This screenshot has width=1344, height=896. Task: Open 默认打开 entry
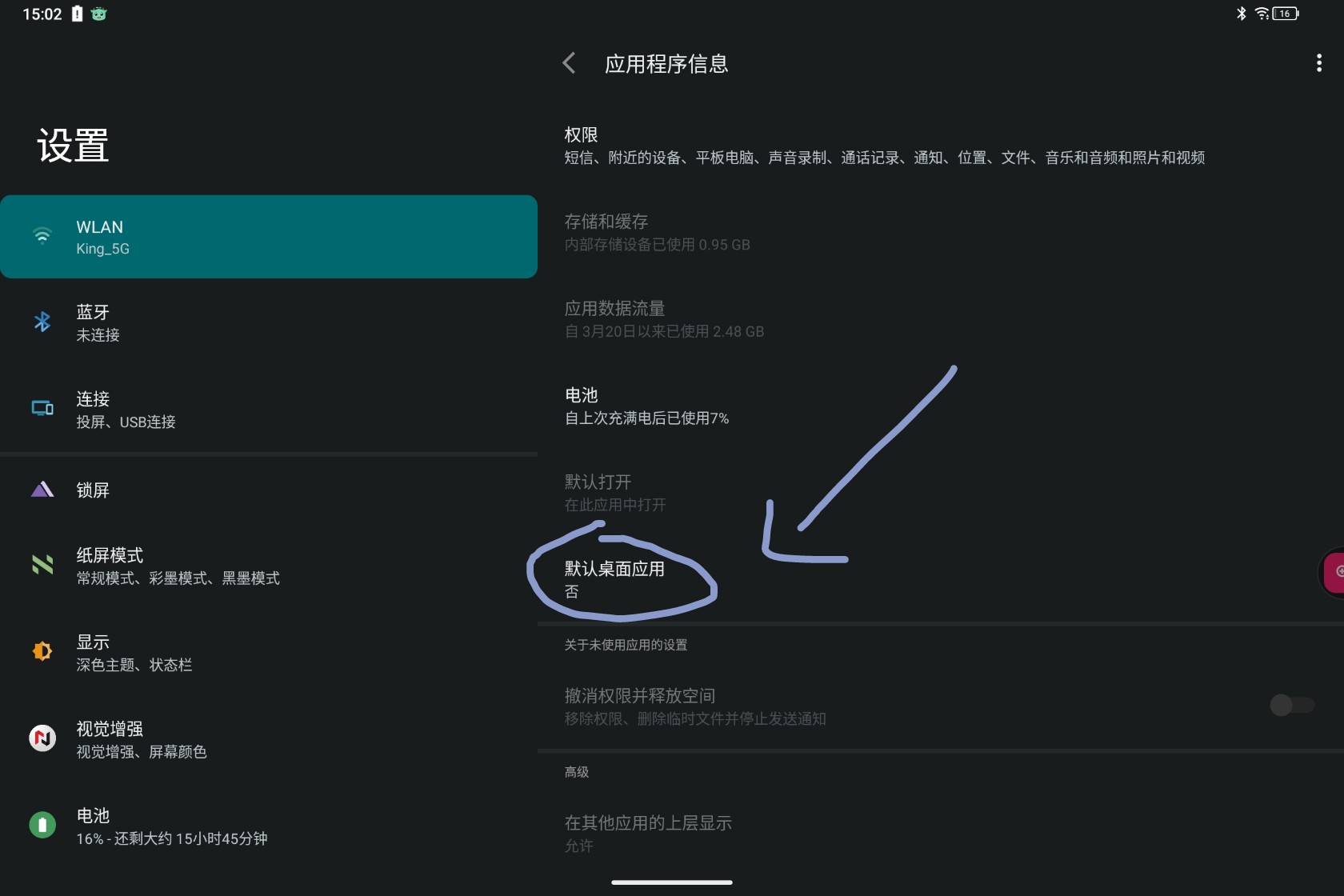(x=941, y=492)
